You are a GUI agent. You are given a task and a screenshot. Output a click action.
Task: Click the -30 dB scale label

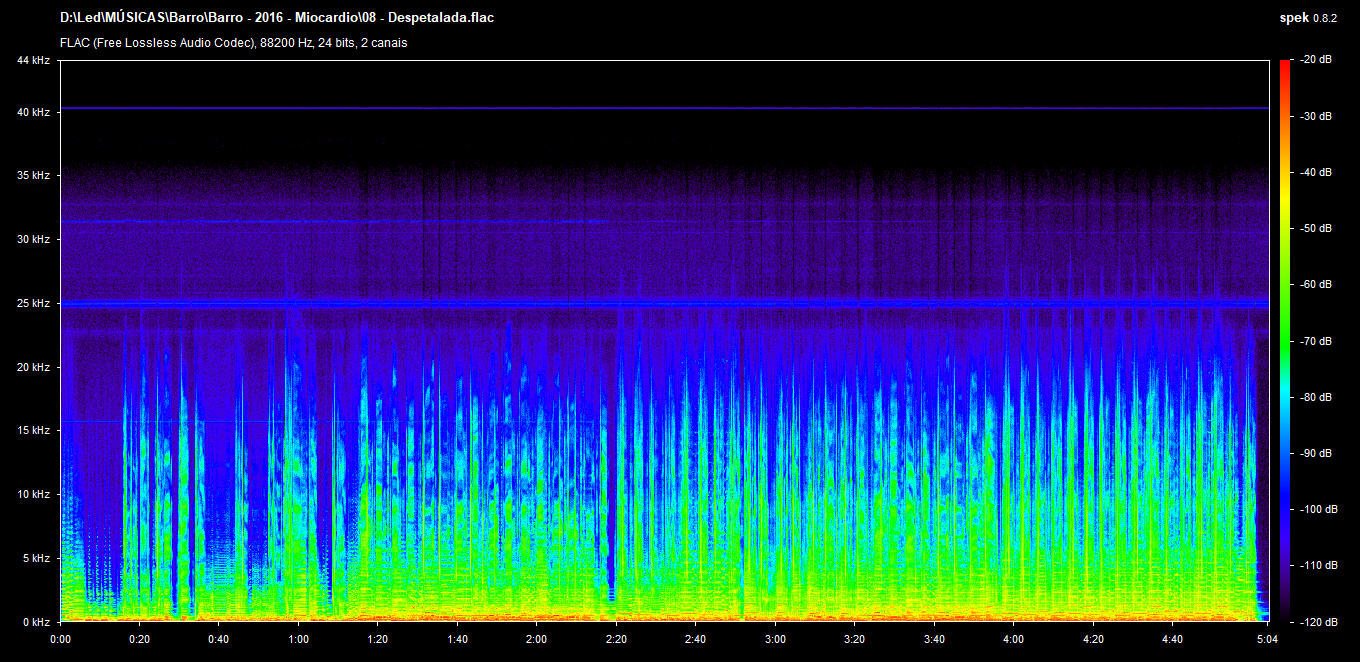[x=1314, y=116]
